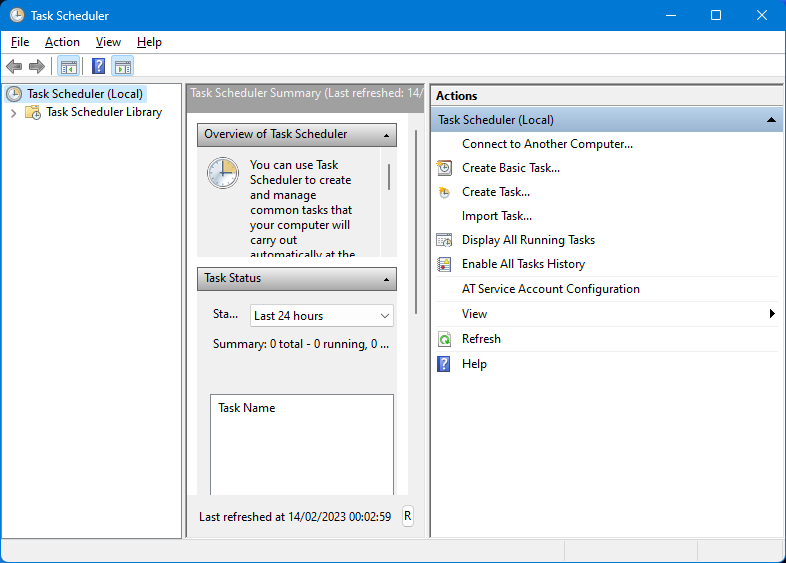Click the Create Basic Task icon
This screenshot has width=786, height=563.
coord(445,168)
